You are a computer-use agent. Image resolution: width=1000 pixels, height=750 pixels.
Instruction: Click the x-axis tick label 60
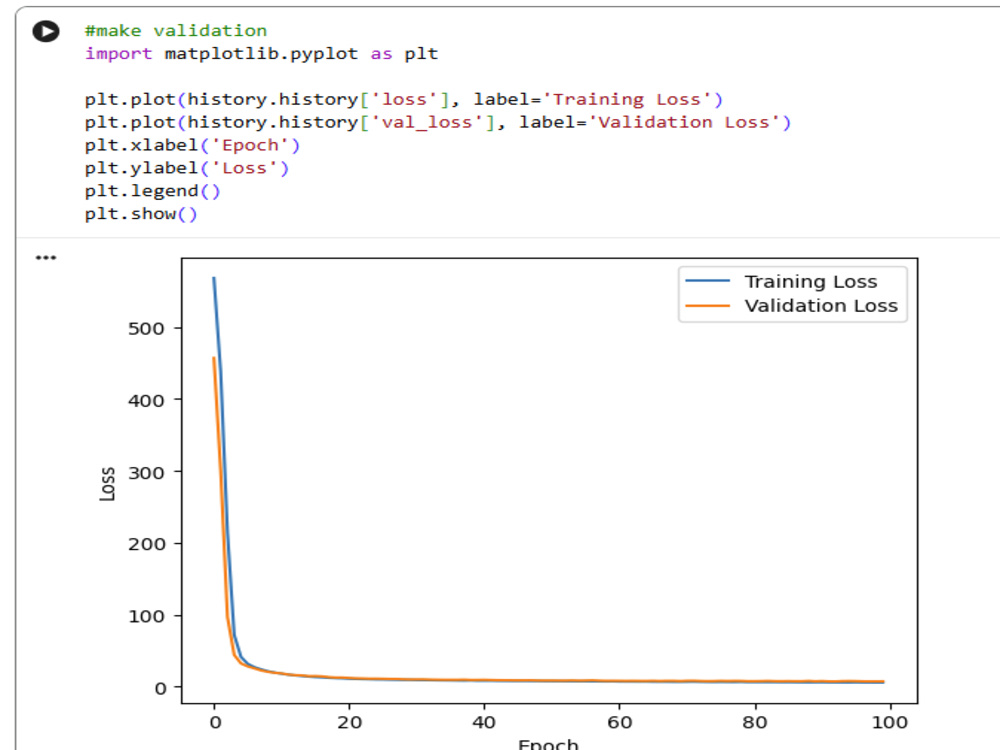point(619,722)
